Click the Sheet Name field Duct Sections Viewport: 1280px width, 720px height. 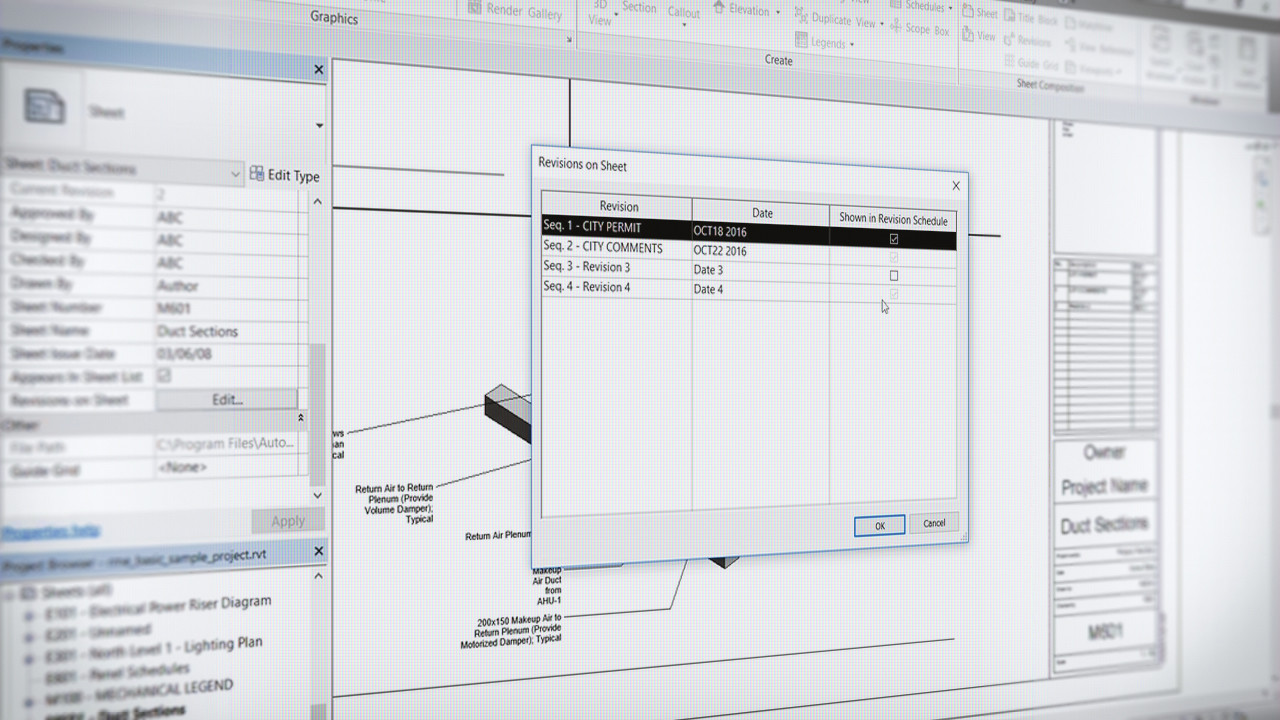[229, 331]
